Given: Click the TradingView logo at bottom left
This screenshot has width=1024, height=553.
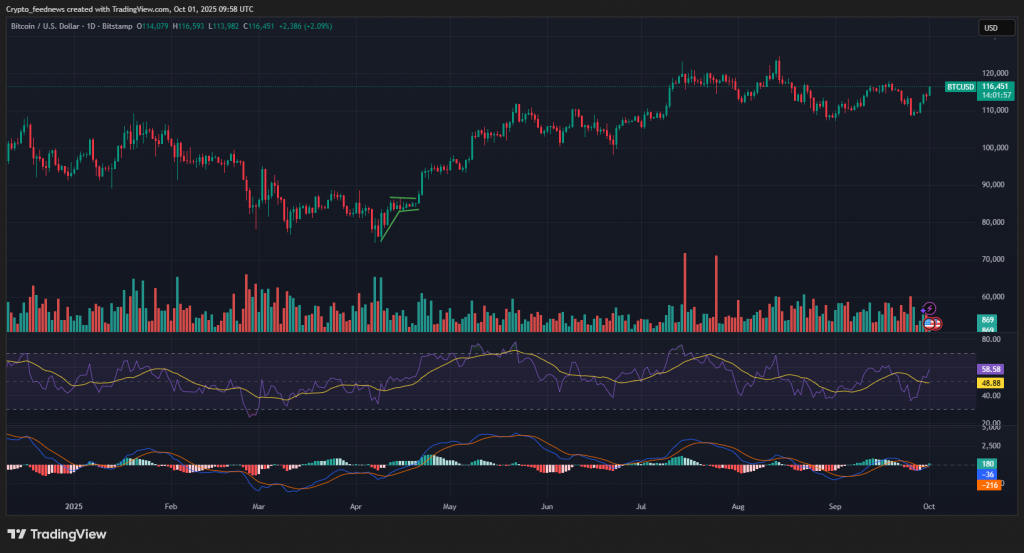Looking at the screenshot, I should click(x=57, y=534).
